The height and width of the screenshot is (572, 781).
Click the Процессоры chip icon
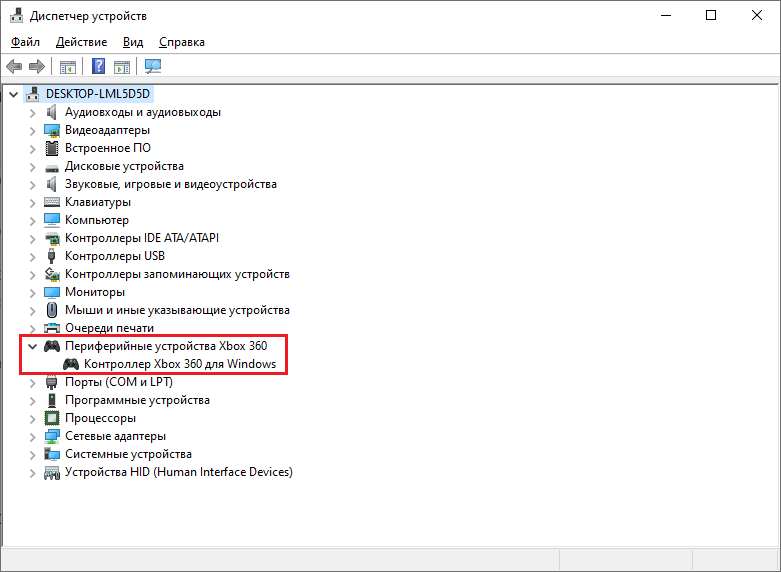pyautogui.click(x=54, y=418)
